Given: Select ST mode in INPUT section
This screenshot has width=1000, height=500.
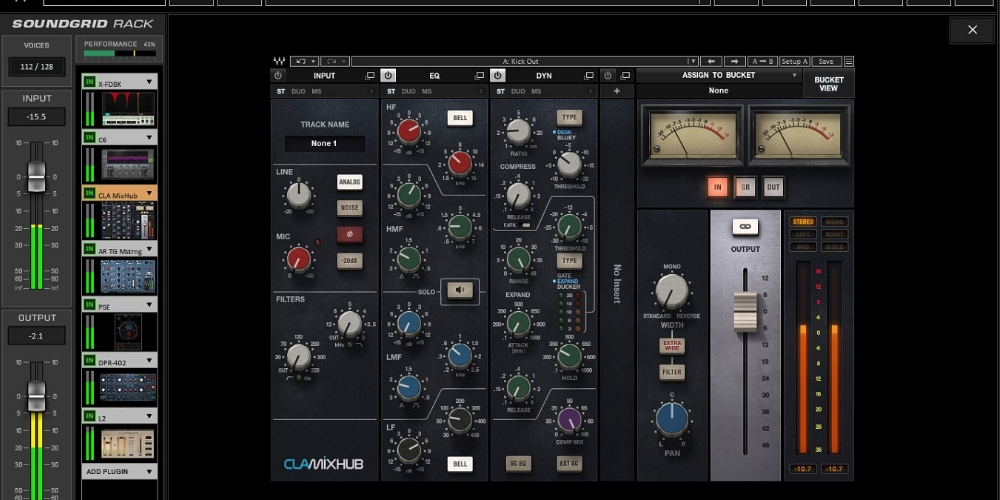Looking at the screenshot, I should pyautogui.click(x=281, y=92).
